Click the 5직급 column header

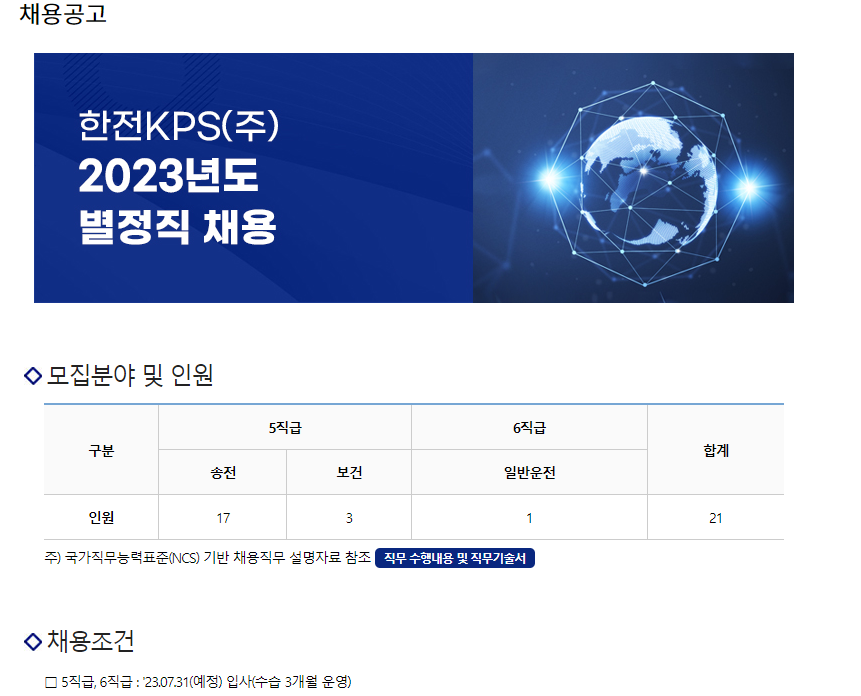285,428
